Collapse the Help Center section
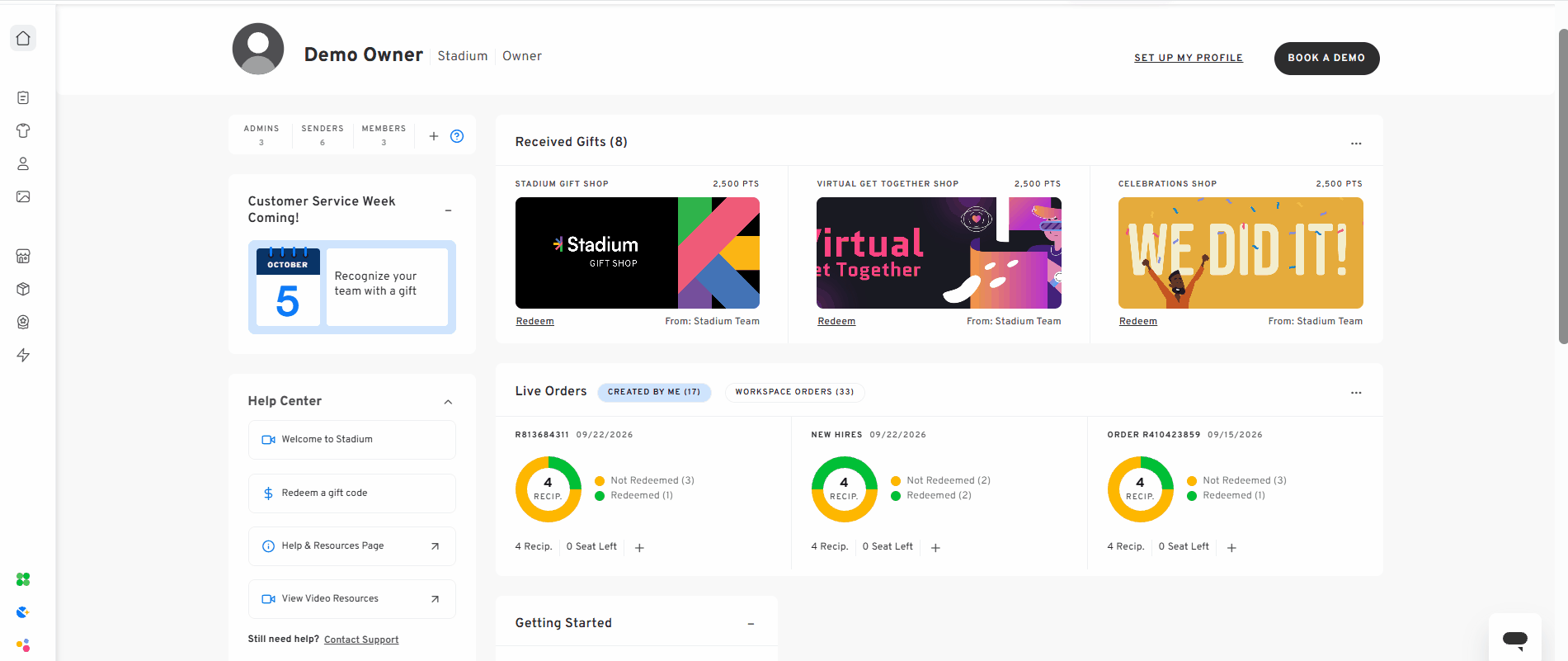Screen dimensions: 1568x661 tap(448, 402)
